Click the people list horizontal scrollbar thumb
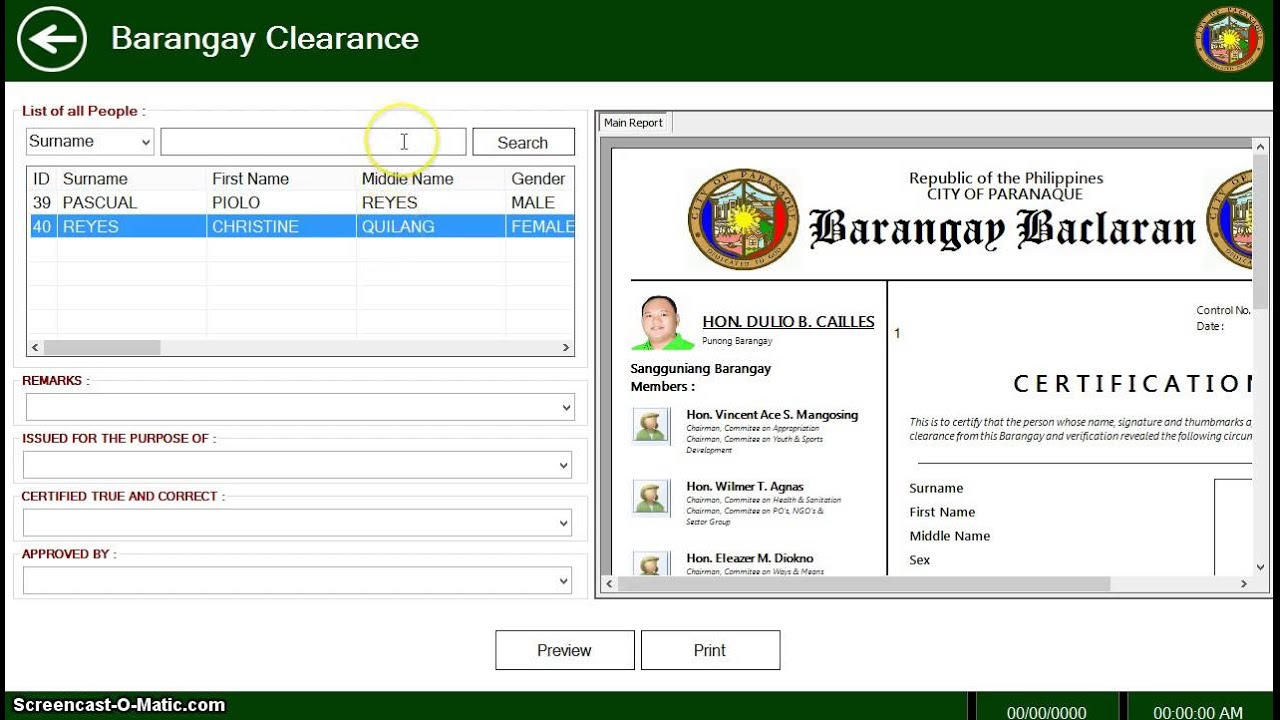Image resolution: width=1280 pixels, height=720 pixels. 102,348
